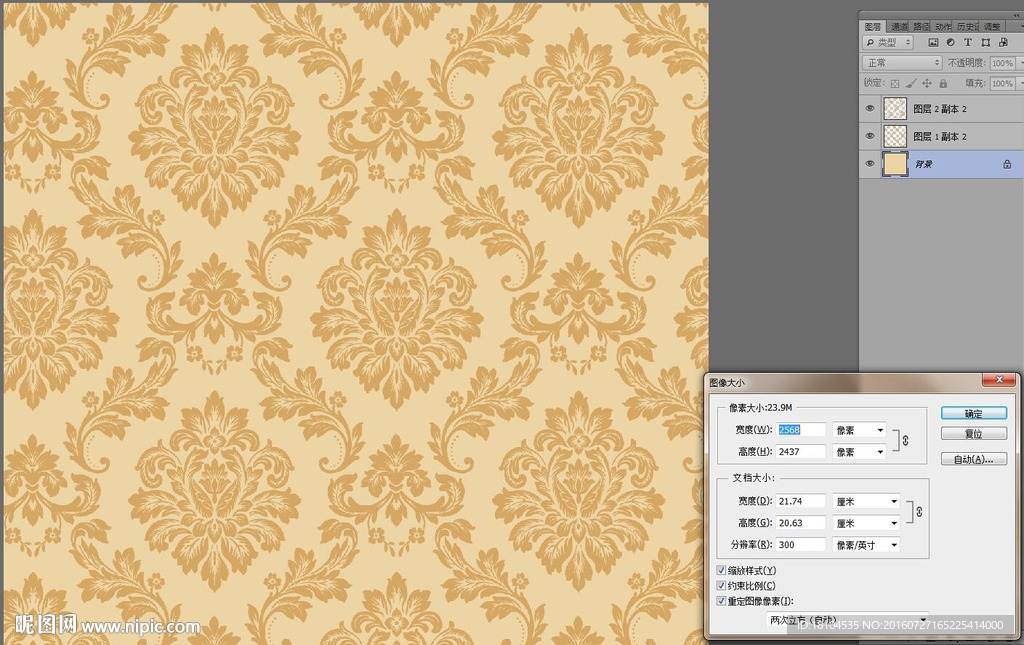Toggle lock image pixels brush icon
1024x645 pixels.
pyautogui.click(x=911, y=84)
